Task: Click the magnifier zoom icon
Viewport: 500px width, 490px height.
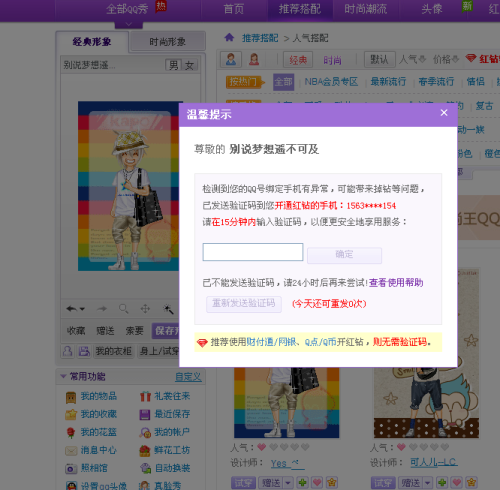Action: [x=124, y=309]
